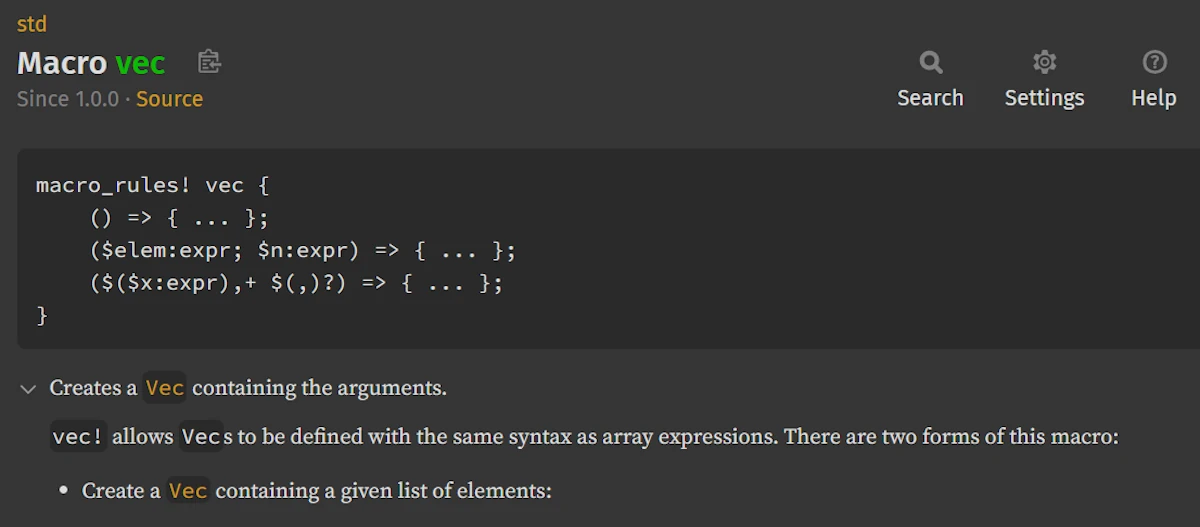Click the empty '() => { ... };' rule line
Screen dimensions: 1200x527
[179, 218]
